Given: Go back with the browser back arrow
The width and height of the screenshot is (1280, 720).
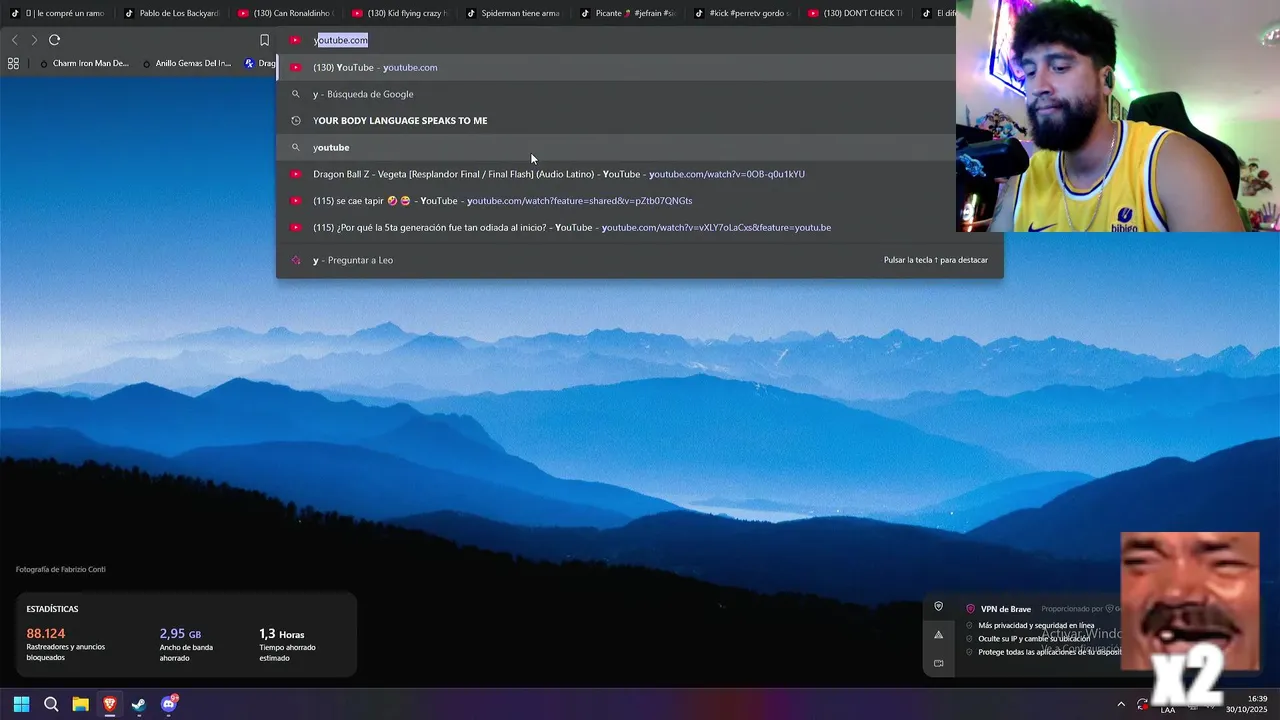Looking at the screenshot, I should 14,40.
